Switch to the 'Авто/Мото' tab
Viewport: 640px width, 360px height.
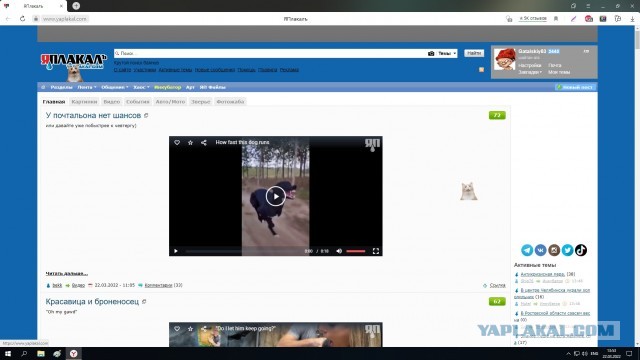pyautogui.click(x=170, y=102)
